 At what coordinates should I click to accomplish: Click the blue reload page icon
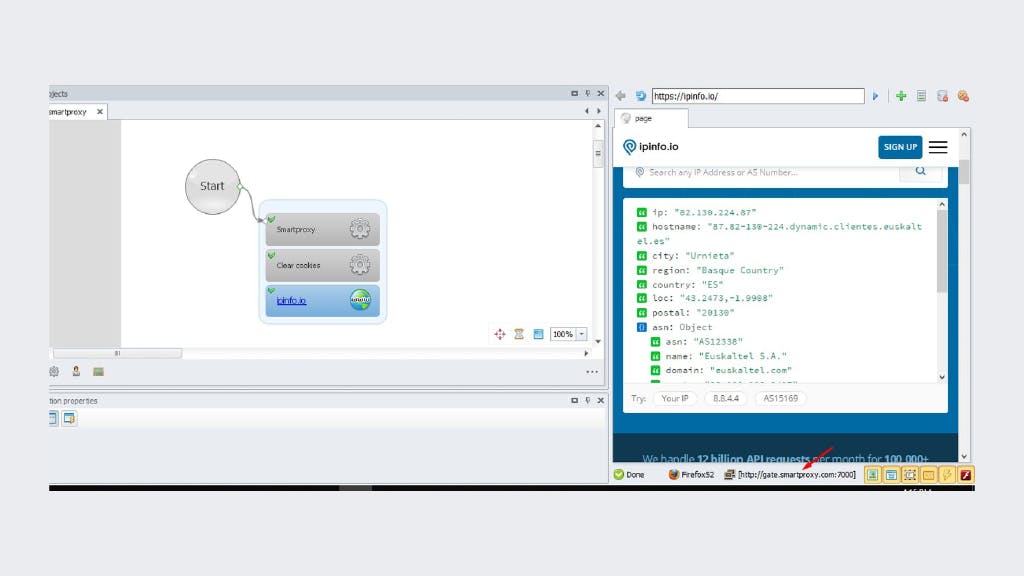pos(641,96)
